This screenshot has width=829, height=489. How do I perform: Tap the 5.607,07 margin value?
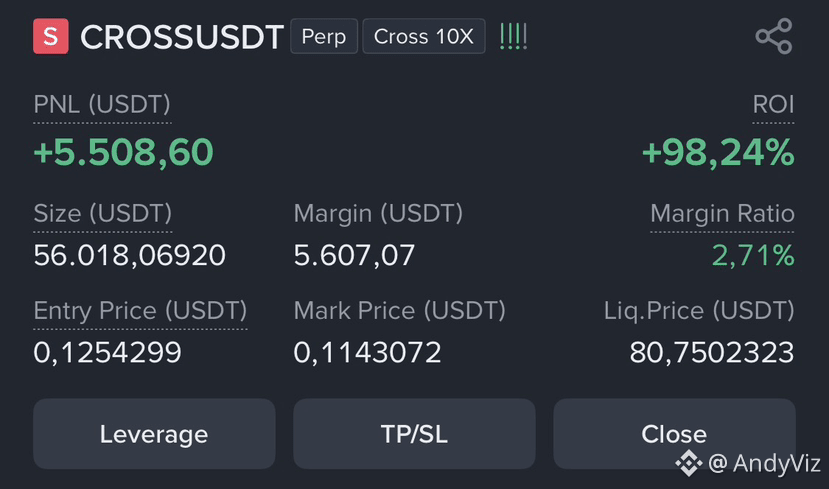coord(354,255)
